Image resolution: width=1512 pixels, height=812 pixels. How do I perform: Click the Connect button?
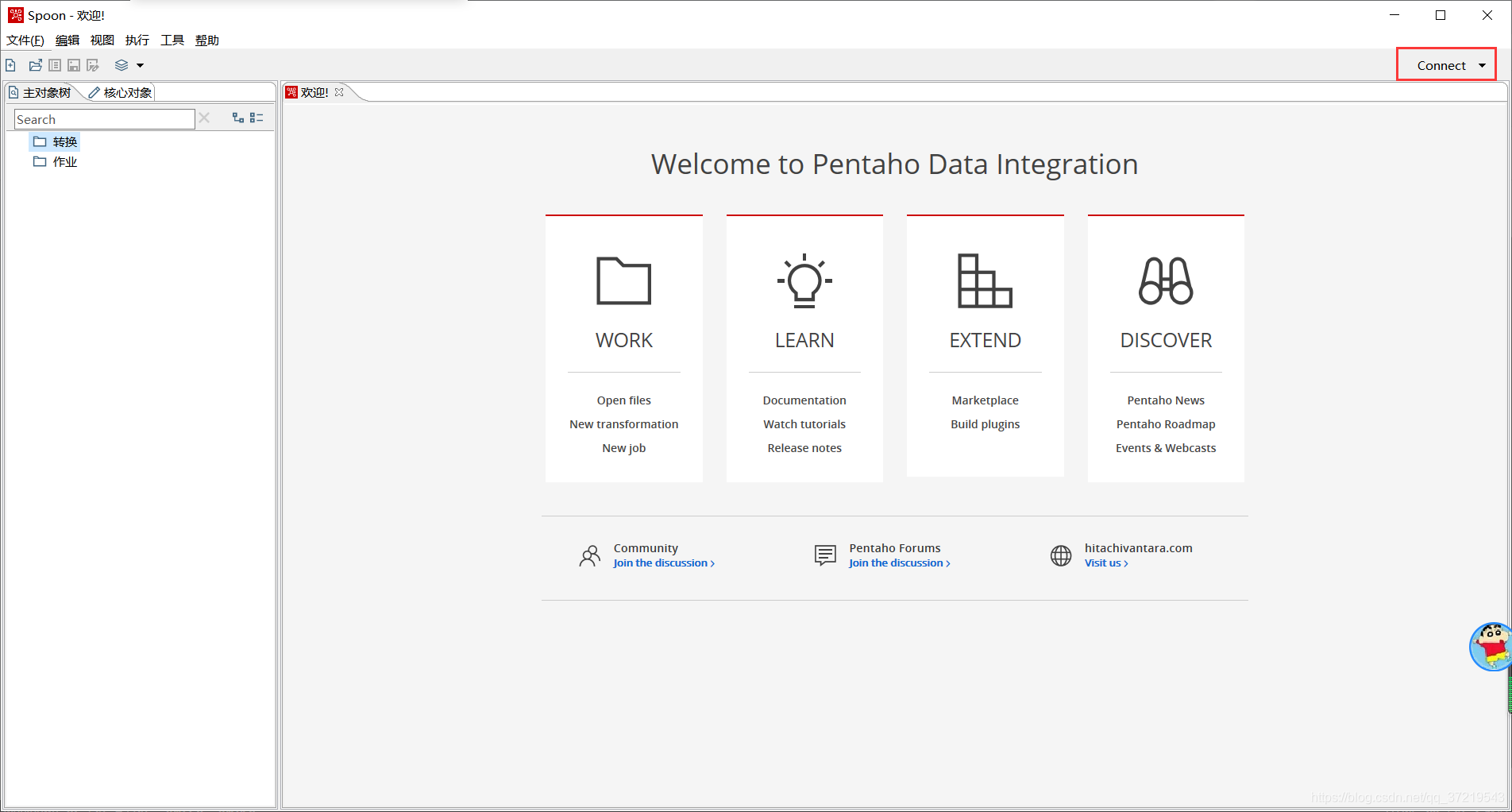pos(1441,65)
